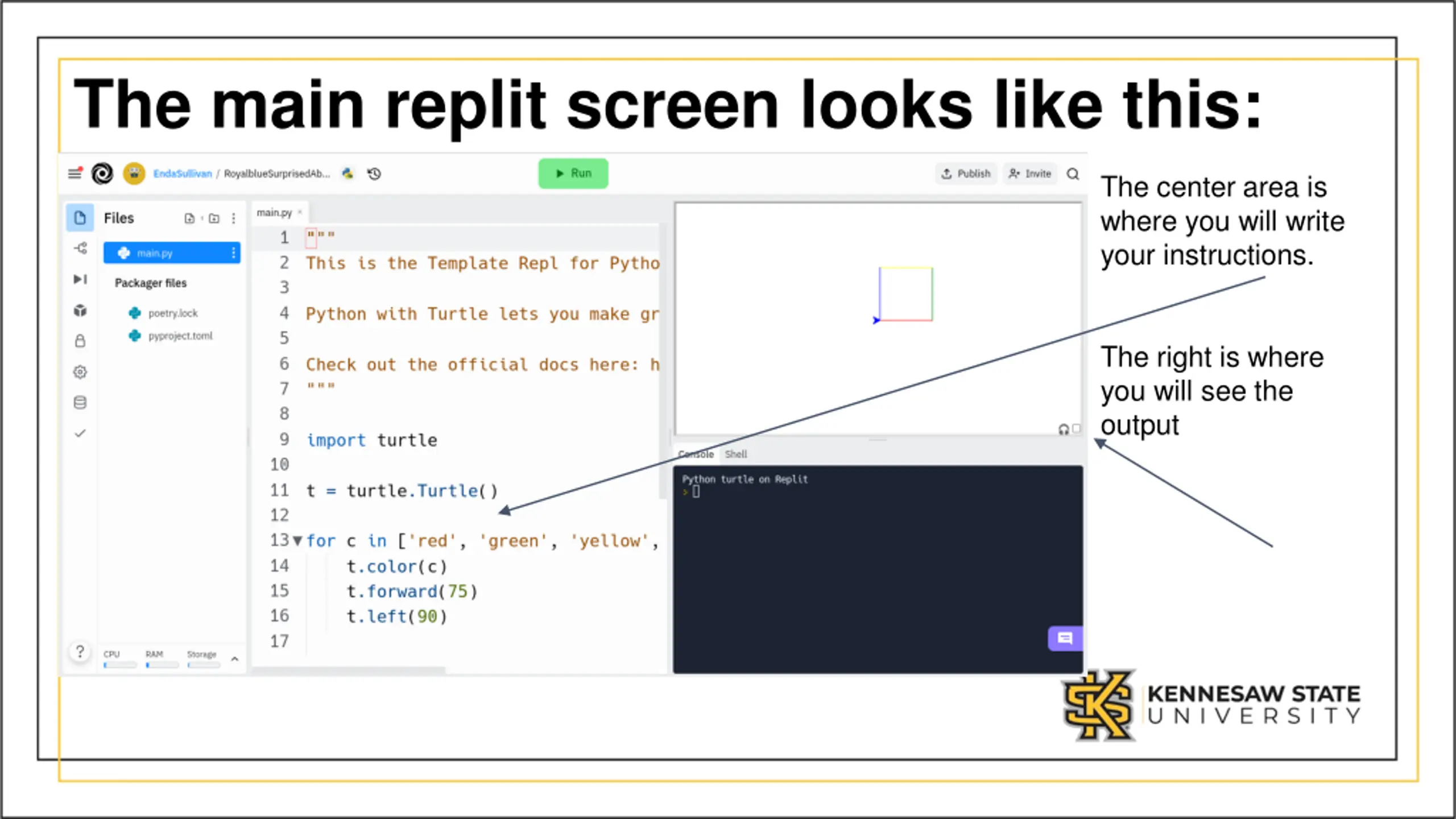The height and width of the screenshot is (819, 1456).
Task: Switch to the Console tab
Action: [x=696, y=454]
